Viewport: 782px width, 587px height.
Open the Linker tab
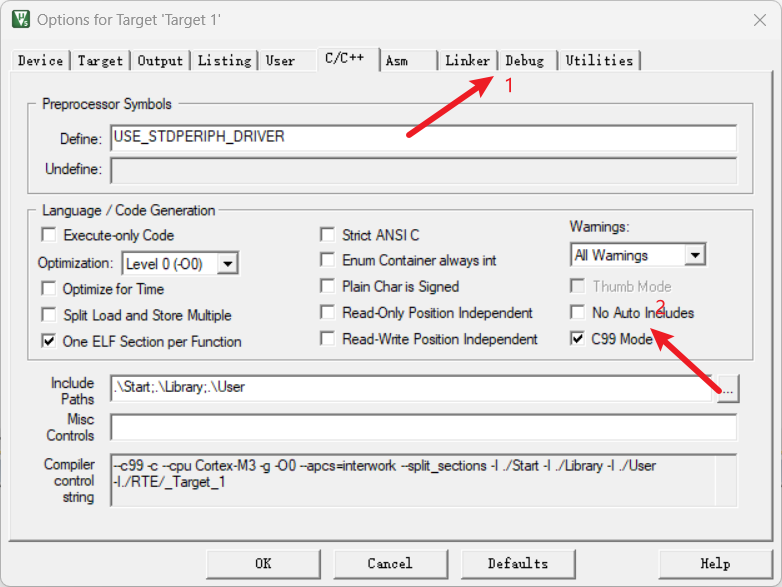click(467, 61)
